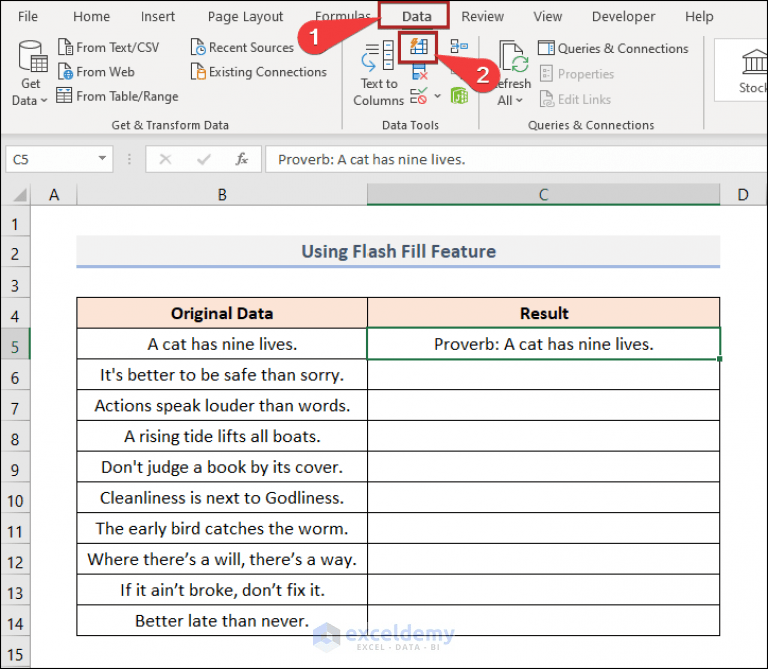The height and width of the screenshot is (669, 768).
Task: Expand the Name Box dropdown arrow
Action: [x=102, y=158]
